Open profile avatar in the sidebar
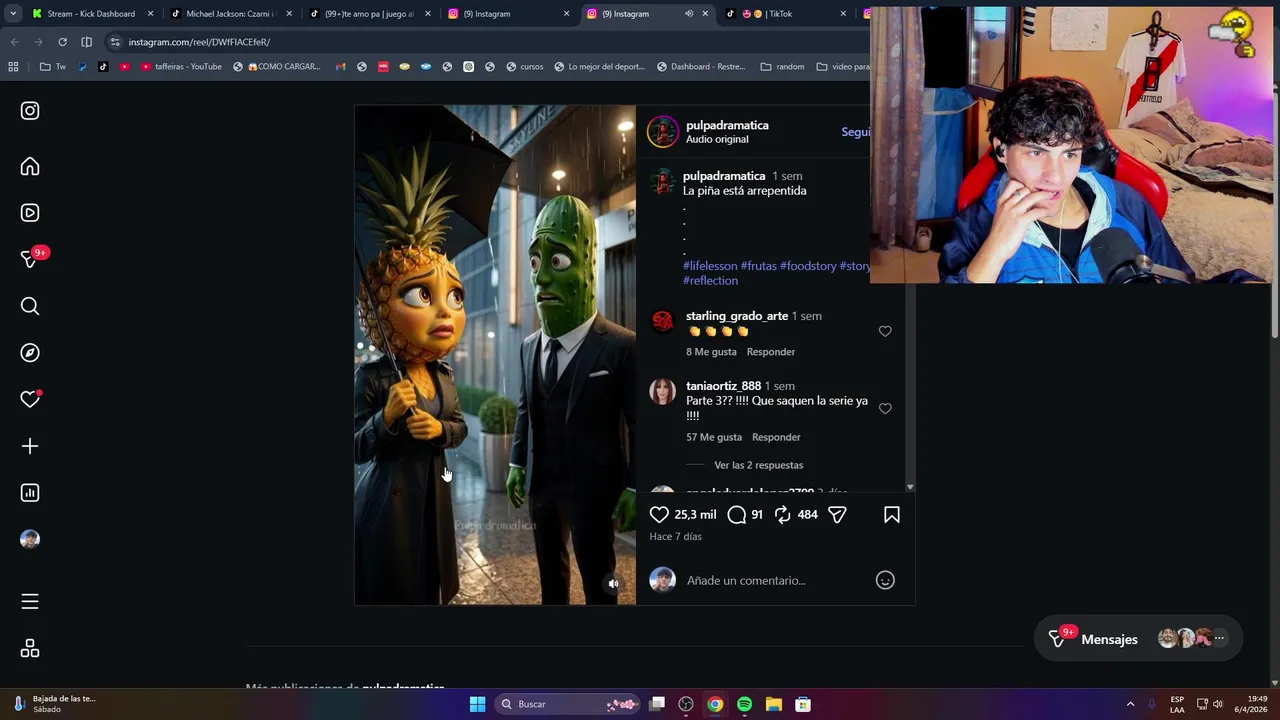1280x720 pixels. point(30,539)
